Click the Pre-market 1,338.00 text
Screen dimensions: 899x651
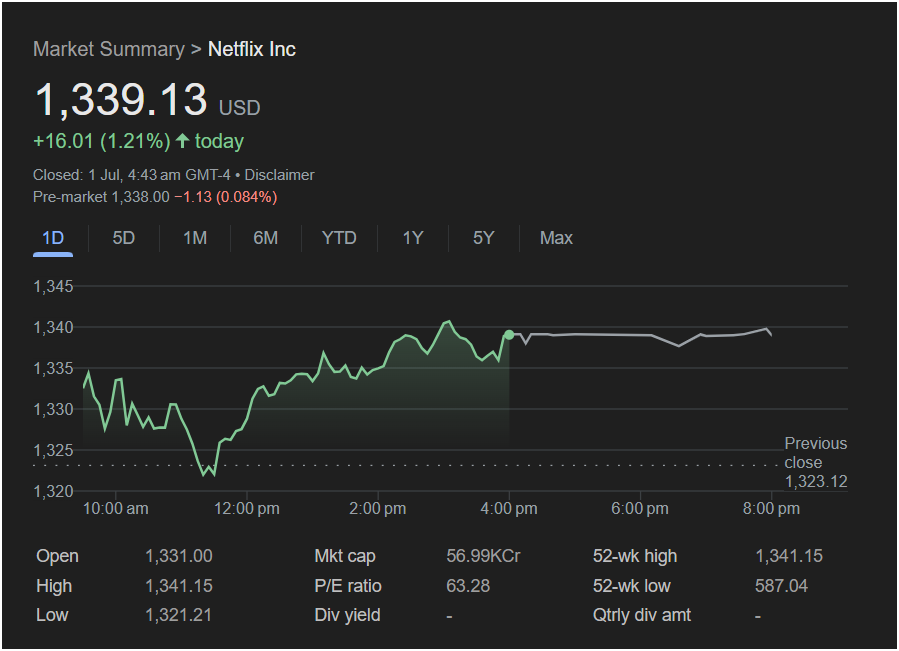(x=101, y=197)
